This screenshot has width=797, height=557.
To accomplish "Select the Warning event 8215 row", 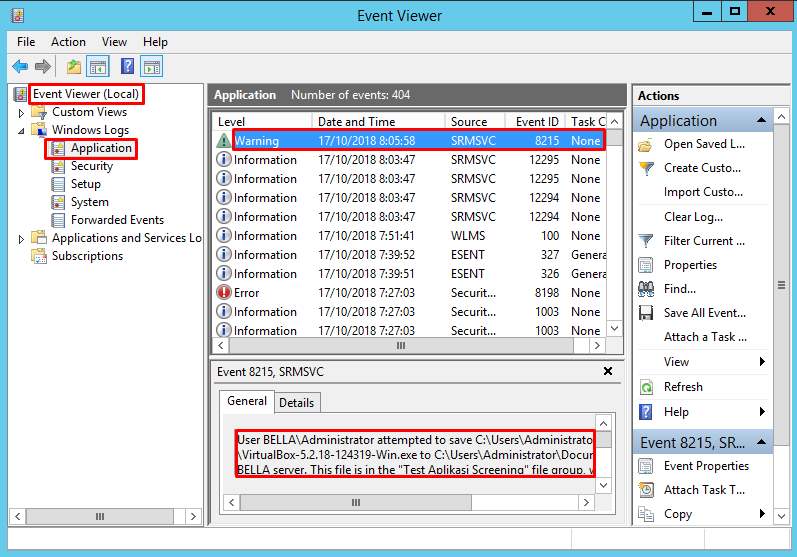I will (410, 140).
